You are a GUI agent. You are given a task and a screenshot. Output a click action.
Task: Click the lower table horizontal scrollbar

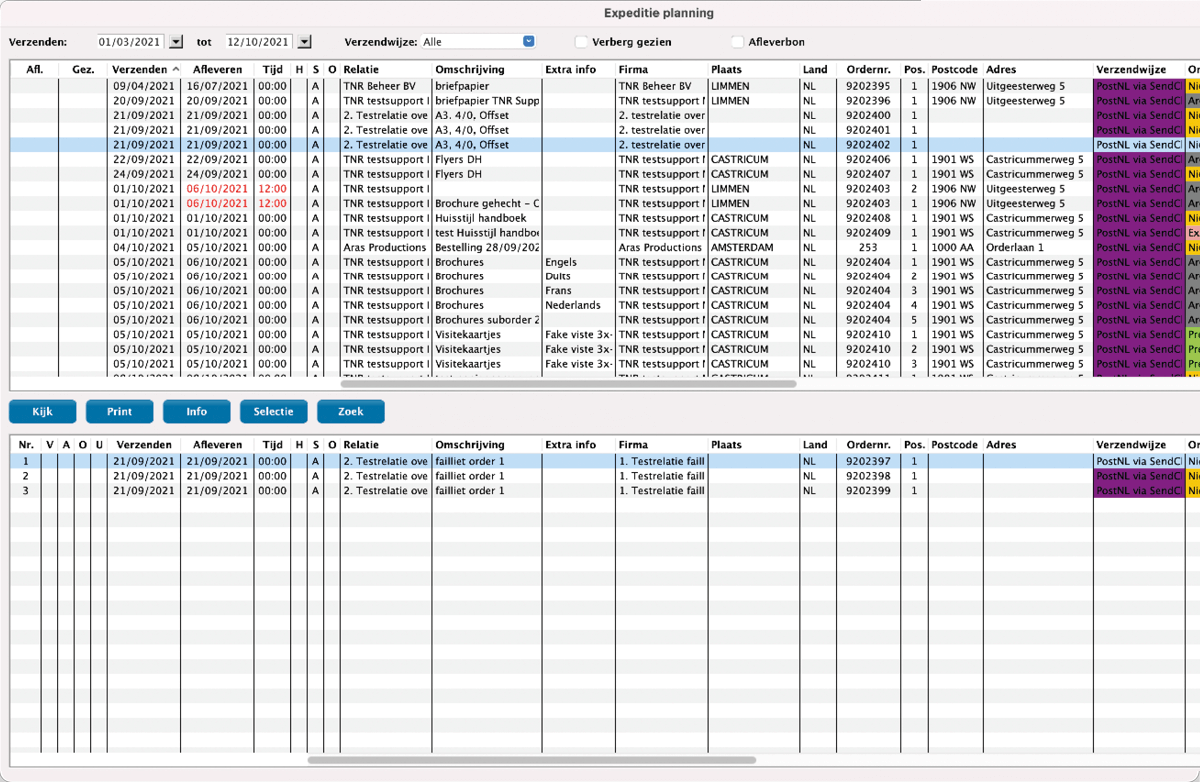pos(534,760)
